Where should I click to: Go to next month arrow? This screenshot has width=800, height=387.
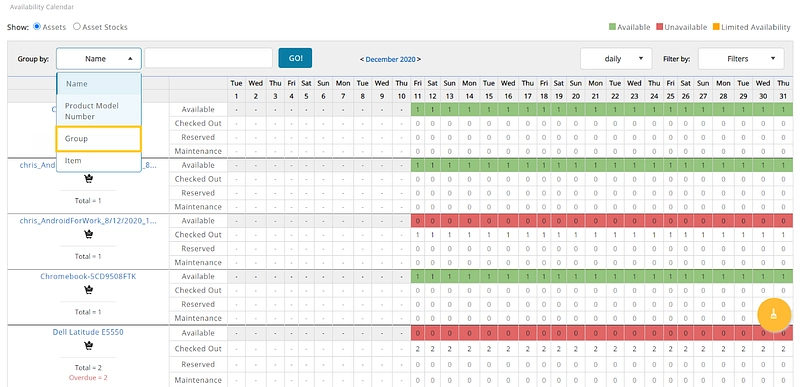coord(419,59)
